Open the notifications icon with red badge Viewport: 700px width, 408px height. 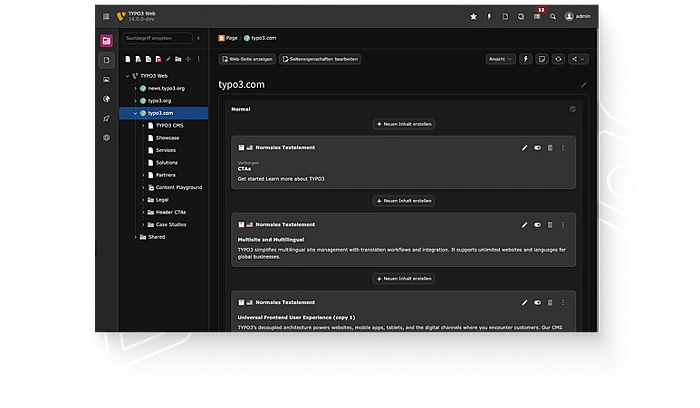coord(537,16)
